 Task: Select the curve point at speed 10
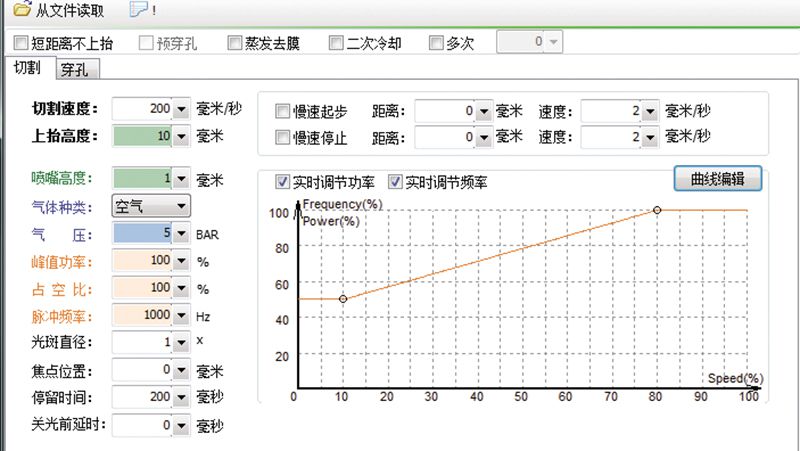click(343, 299)
